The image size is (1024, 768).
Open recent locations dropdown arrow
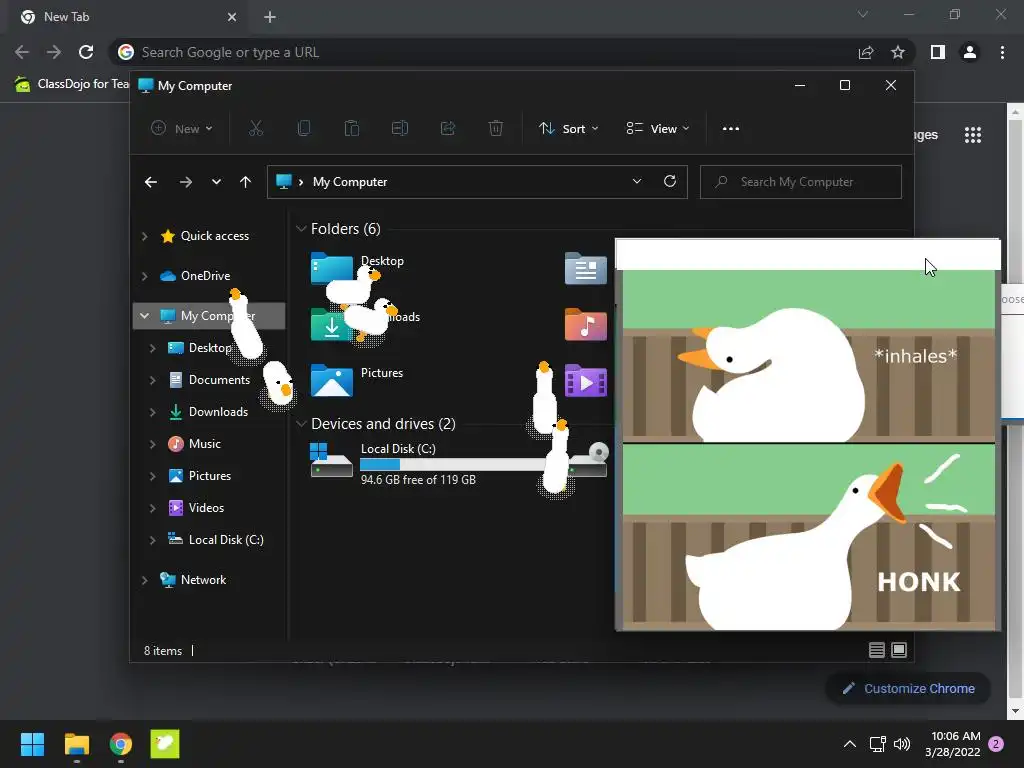tap(216, 182)
